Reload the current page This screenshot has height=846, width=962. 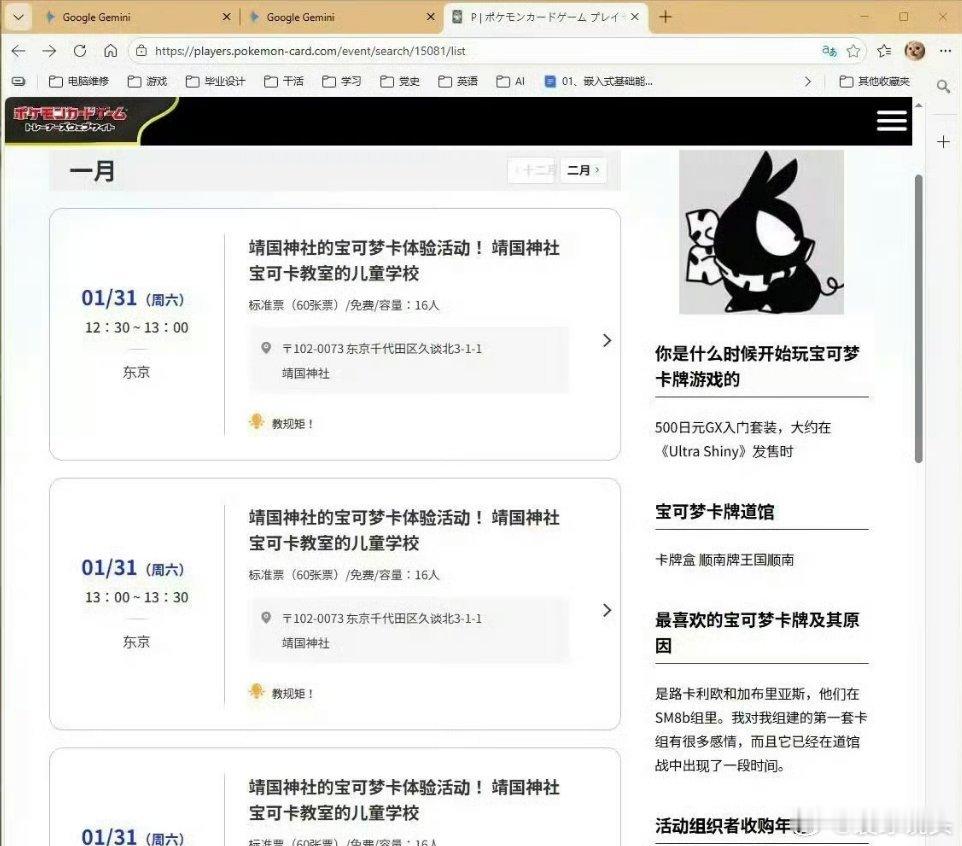(80, 51)
